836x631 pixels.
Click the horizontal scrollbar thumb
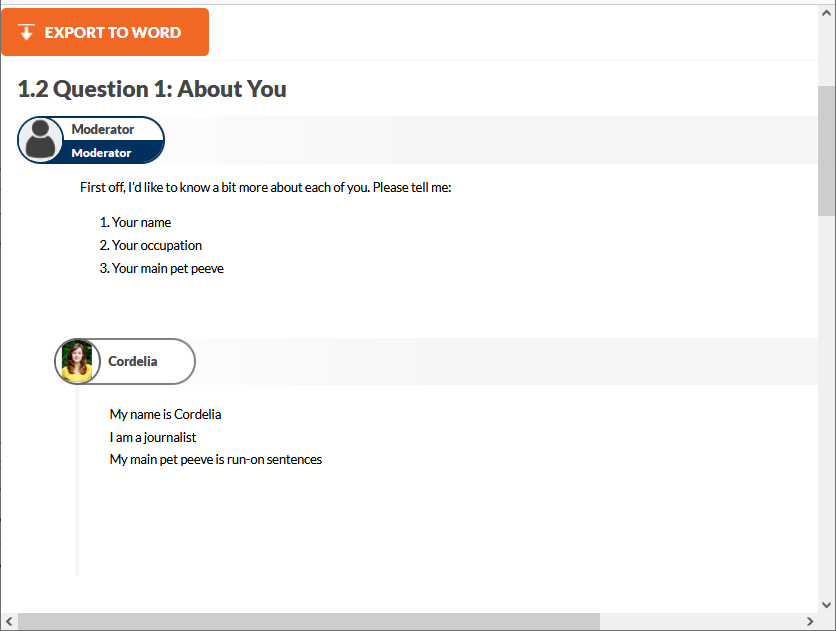click(x=309, y=621)
